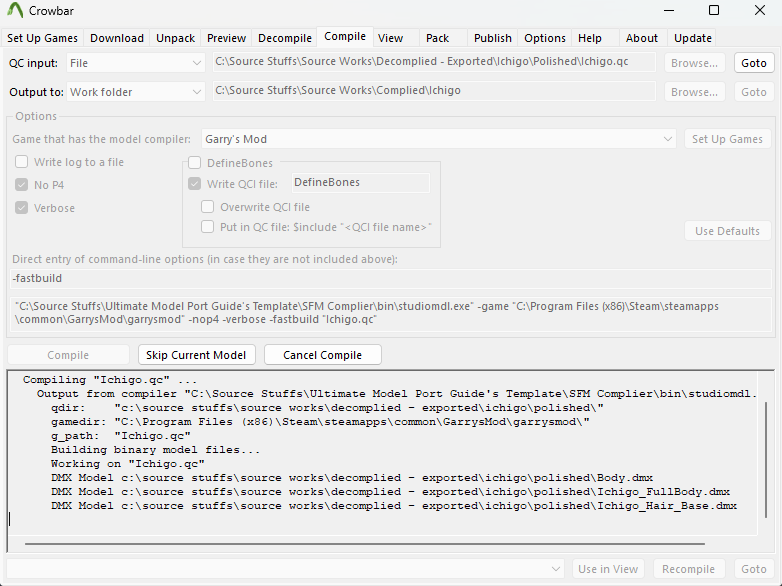Click the QC input file path field
Screen dimensions: 782x586
pos(434,62)
